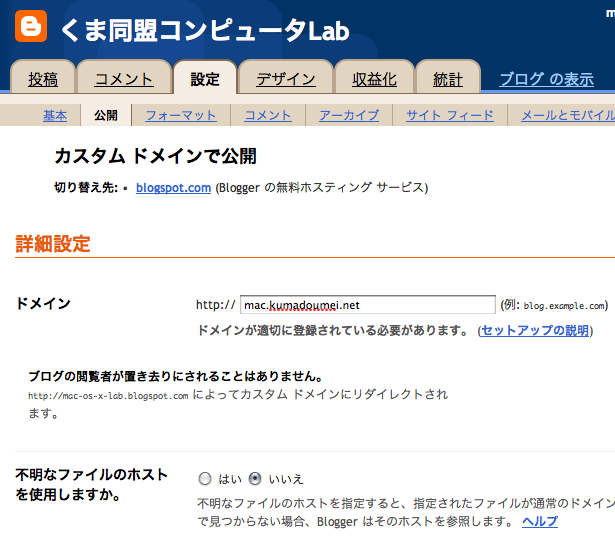The width and height of the screenshot is (615, 549).
Task: Click the orange Blogger logo icon
Action: pyautogui.click(x=31, y=26)
